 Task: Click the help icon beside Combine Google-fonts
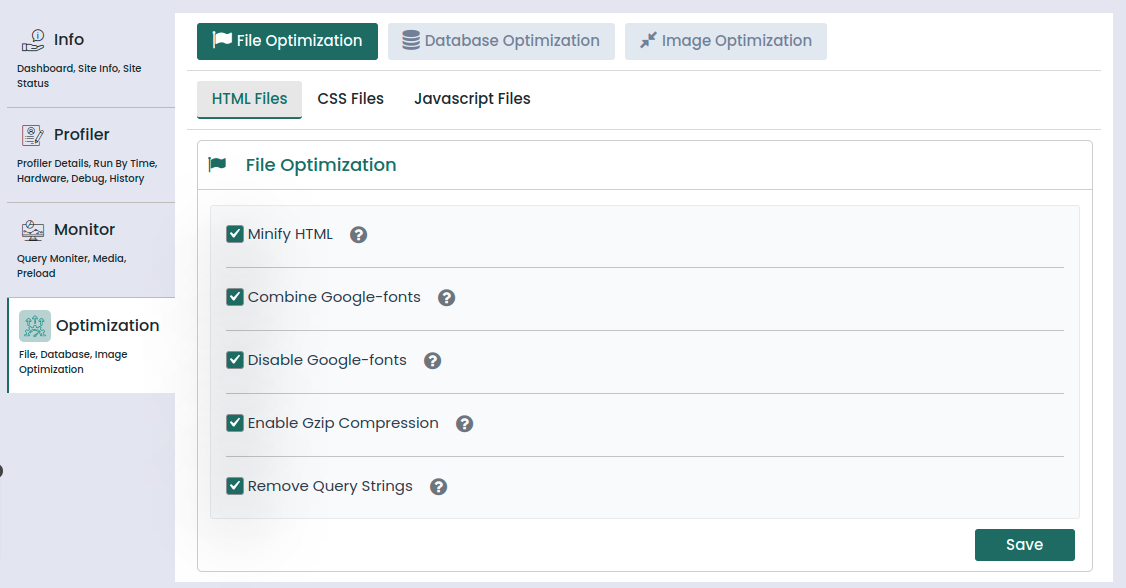(447, 298)
